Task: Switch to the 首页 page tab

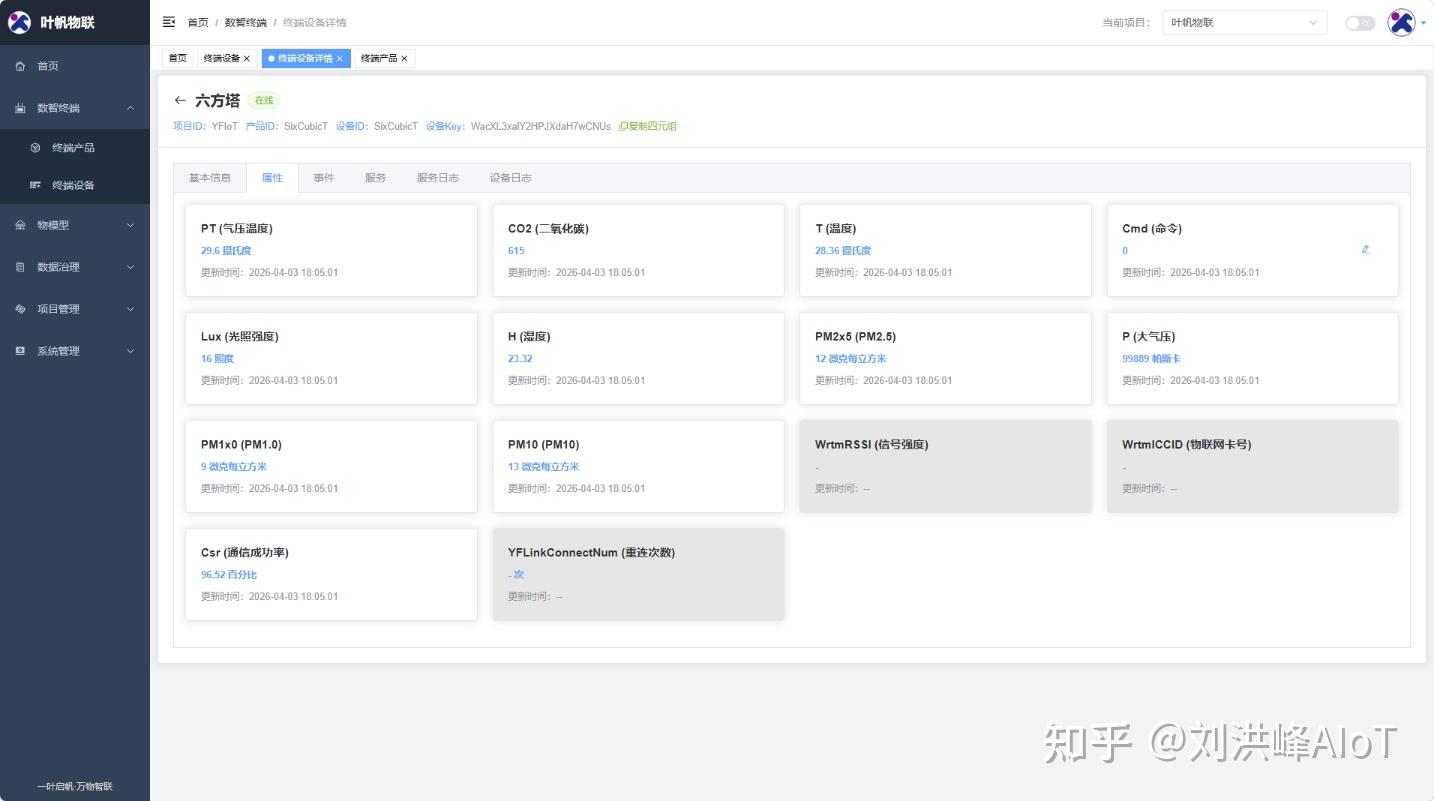Action: coord(178,59)
